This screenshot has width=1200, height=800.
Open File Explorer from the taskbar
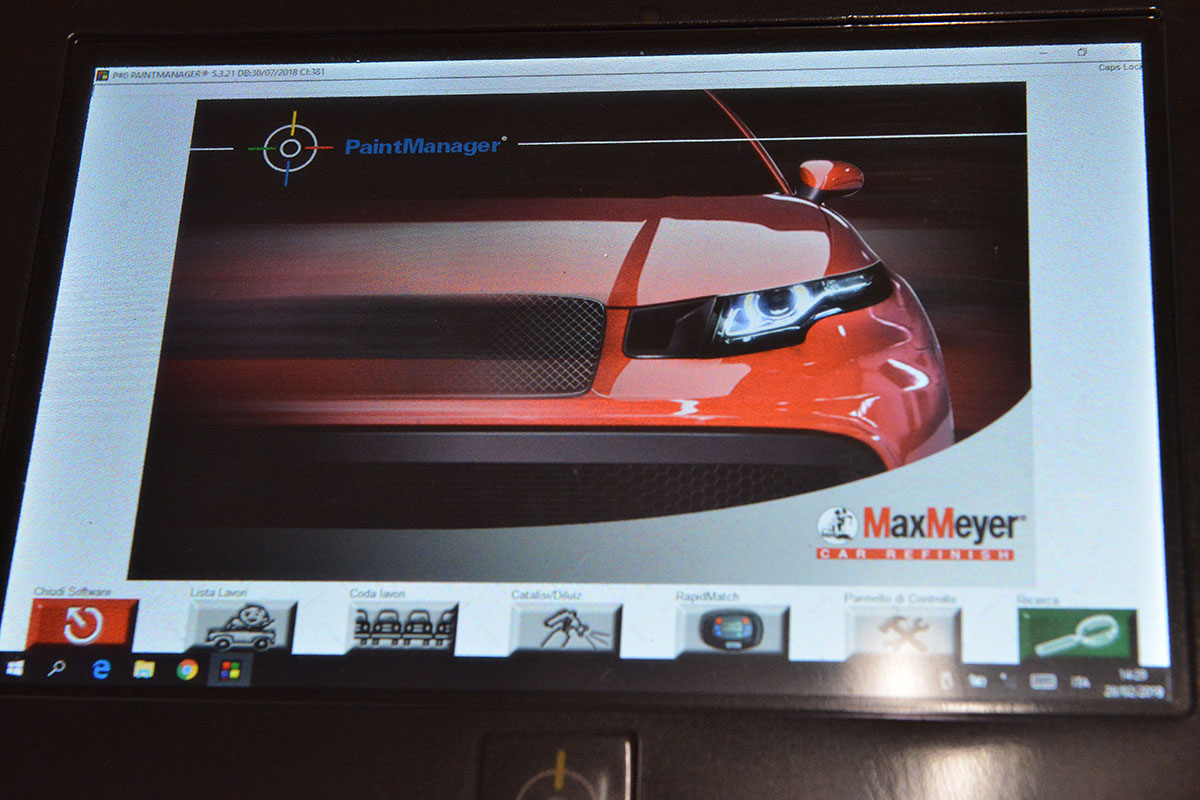[x=144, y=670]
